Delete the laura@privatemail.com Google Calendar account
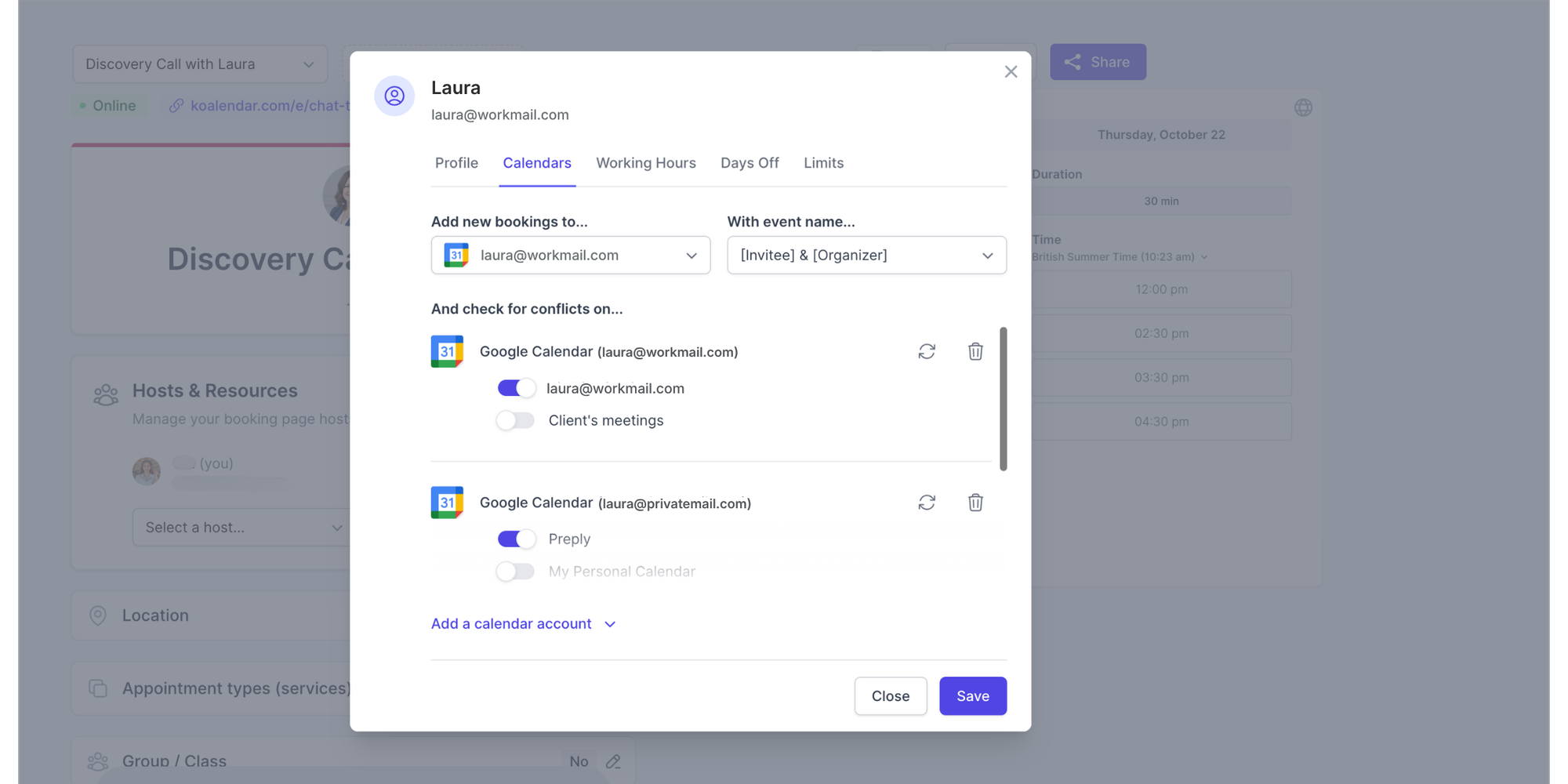 tap(975, 503)
